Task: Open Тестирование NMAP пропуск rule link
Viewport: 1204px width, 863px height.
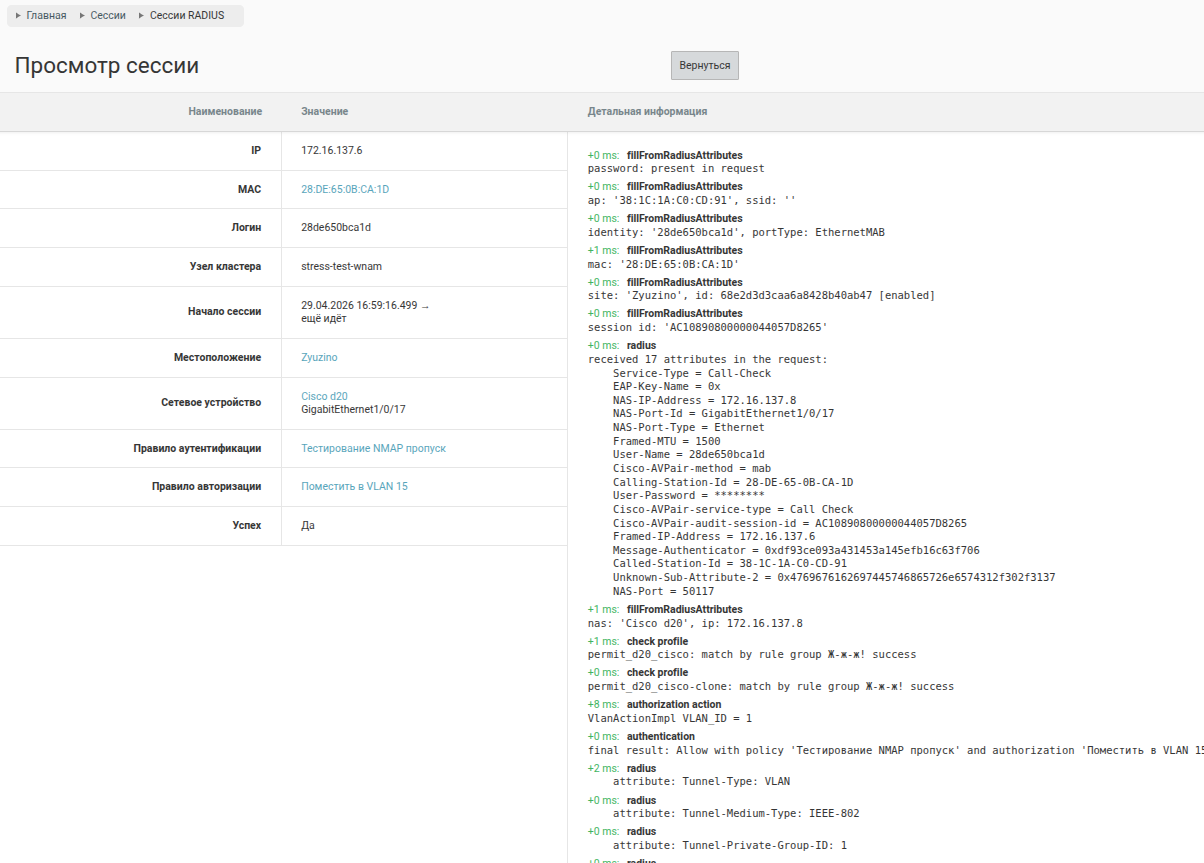Action: (374, 448)
